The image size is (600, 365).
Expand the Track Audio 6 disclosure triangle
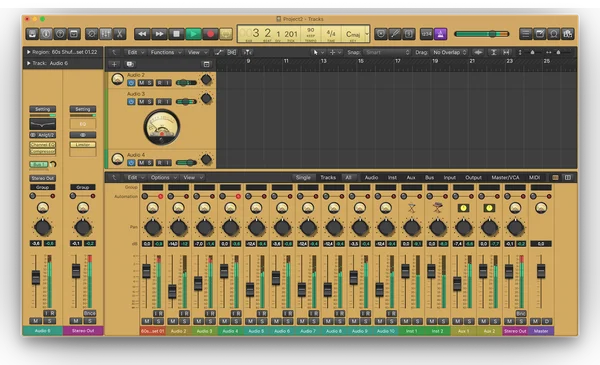(28, 63)
